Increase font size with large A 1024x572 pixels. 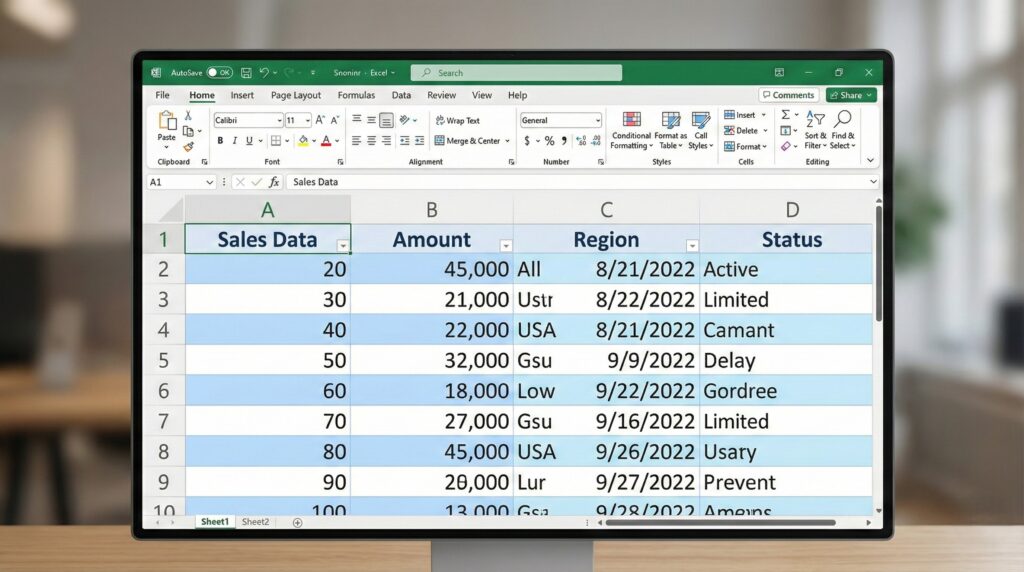[320, 120]
